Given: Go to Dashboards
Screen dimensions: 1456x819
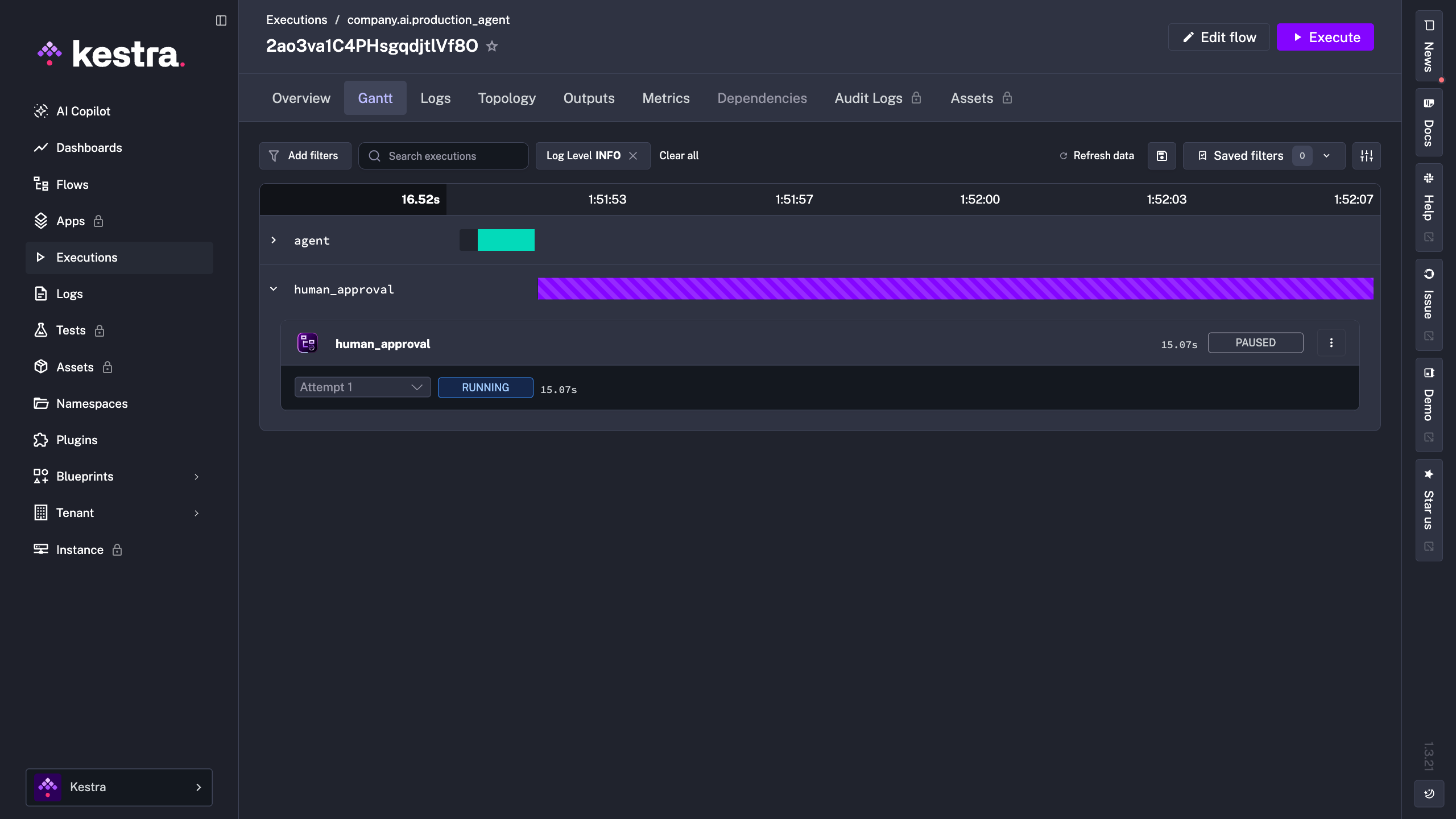Looking at the screenshot, I should pyautogui.click(x=119, y=147).
